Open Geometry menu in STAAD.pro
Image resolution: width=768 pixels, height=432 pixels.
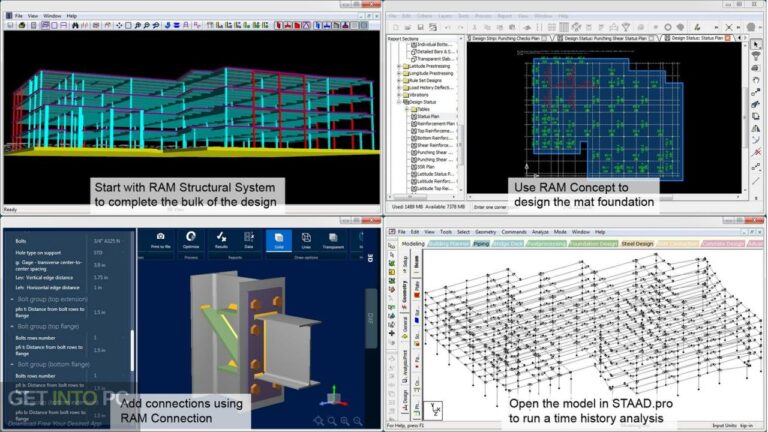pos(485,232)
